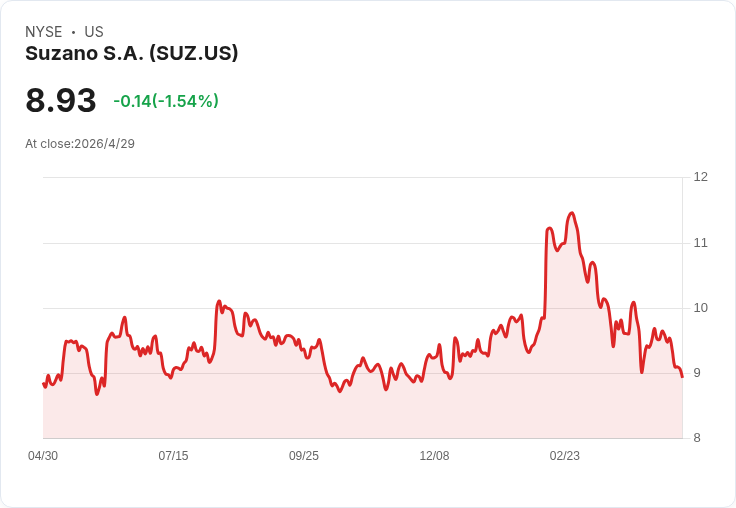Image resolution: width=736 pixels, height=508 pixels.
Task: Click the US market label
Action: [x=94, y=32]
